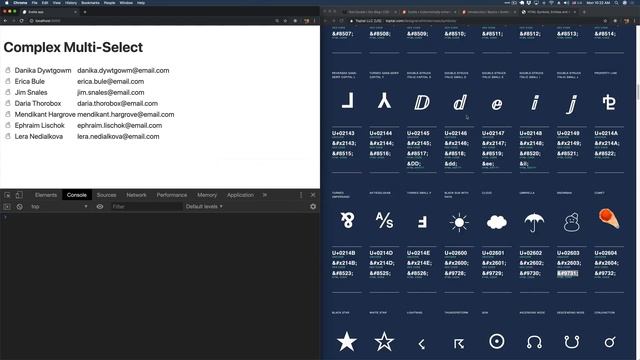Image resolution: width=640 pixels, height=360 pixels.
Task: Click the double-struck italic small j glyph
Action: click(572, 104)
